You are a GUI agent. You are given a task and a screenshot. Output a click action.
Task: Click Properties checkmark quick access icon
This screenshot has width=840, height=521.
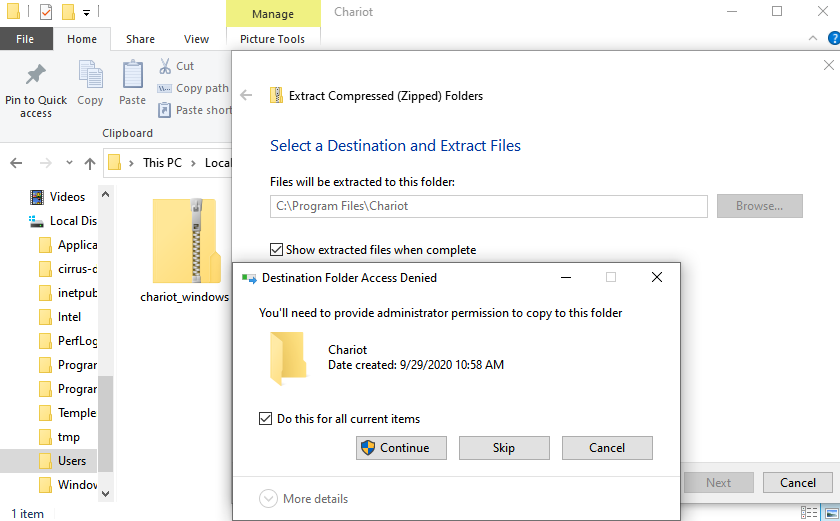[x=46, y=11]
